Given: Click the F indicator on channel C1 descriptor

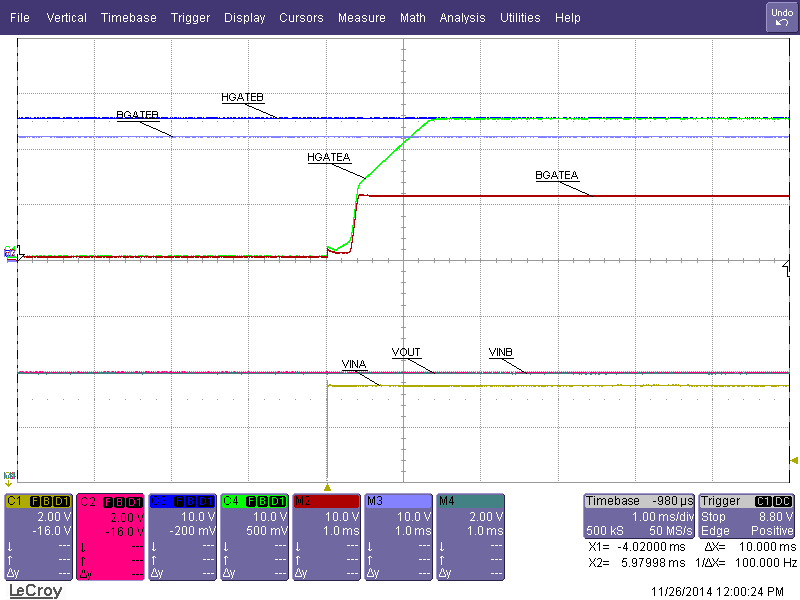Looking at the screenshot, I should pyautogui.click(x=34, y=502).
